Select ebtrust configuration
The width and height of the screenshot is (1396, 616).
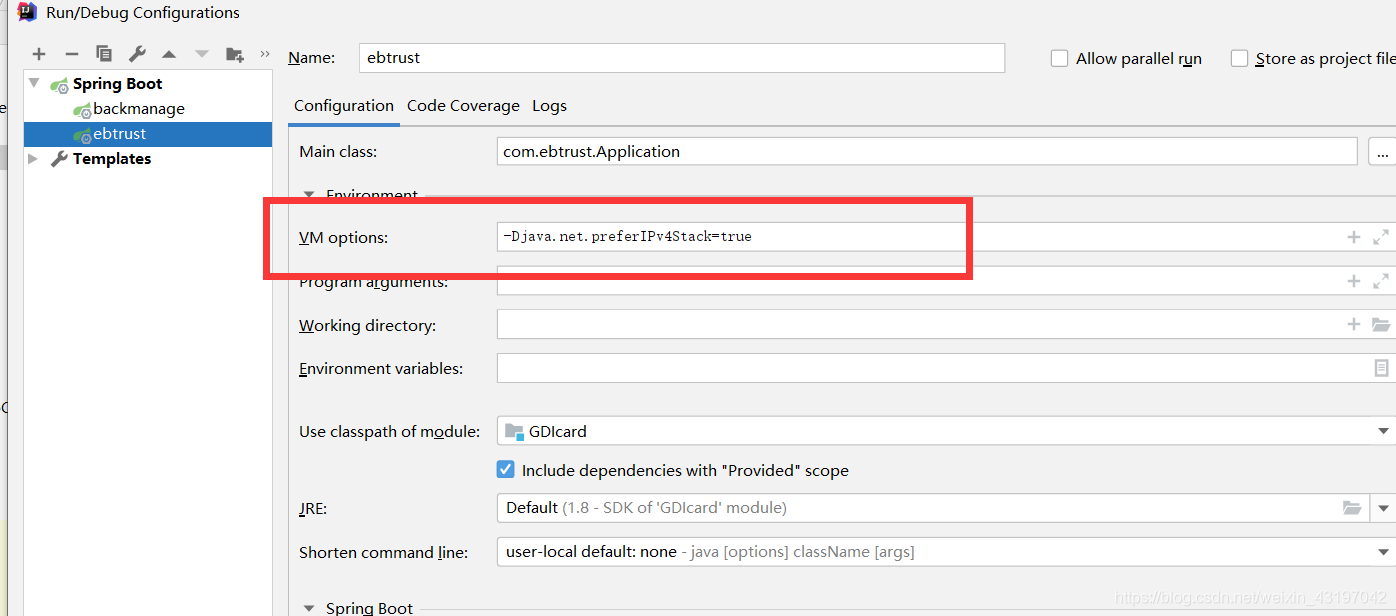tap(148, 134)
